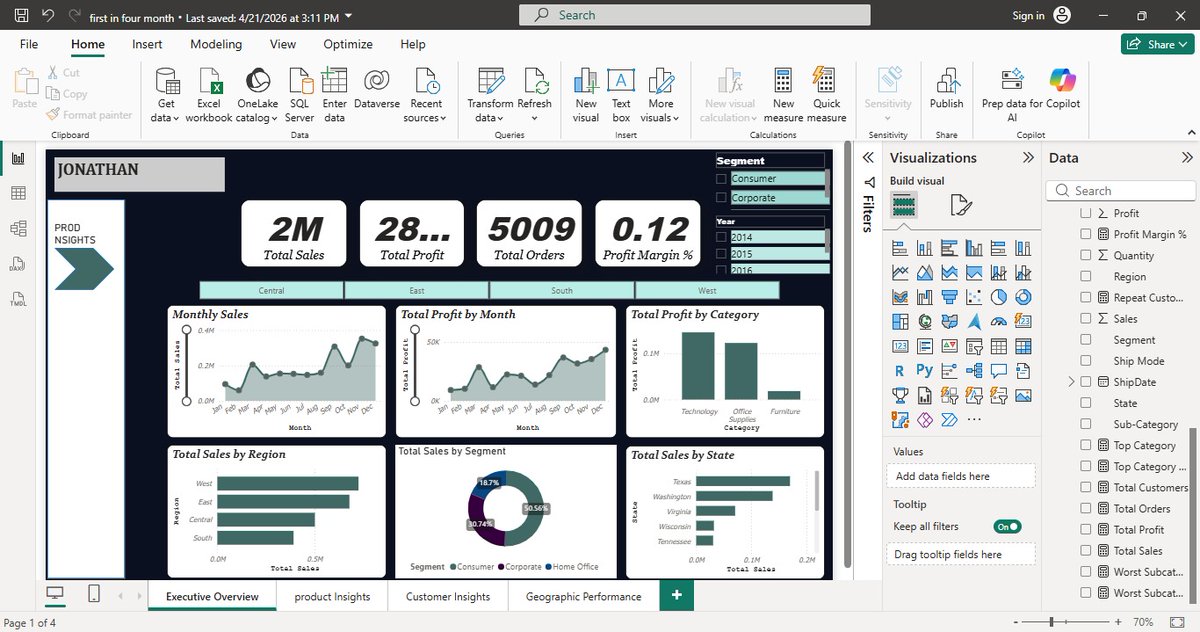Switch to the Optimize ribbon tab
The height and width of the screenshot is (632, 1200).
[x=348, y=44]
